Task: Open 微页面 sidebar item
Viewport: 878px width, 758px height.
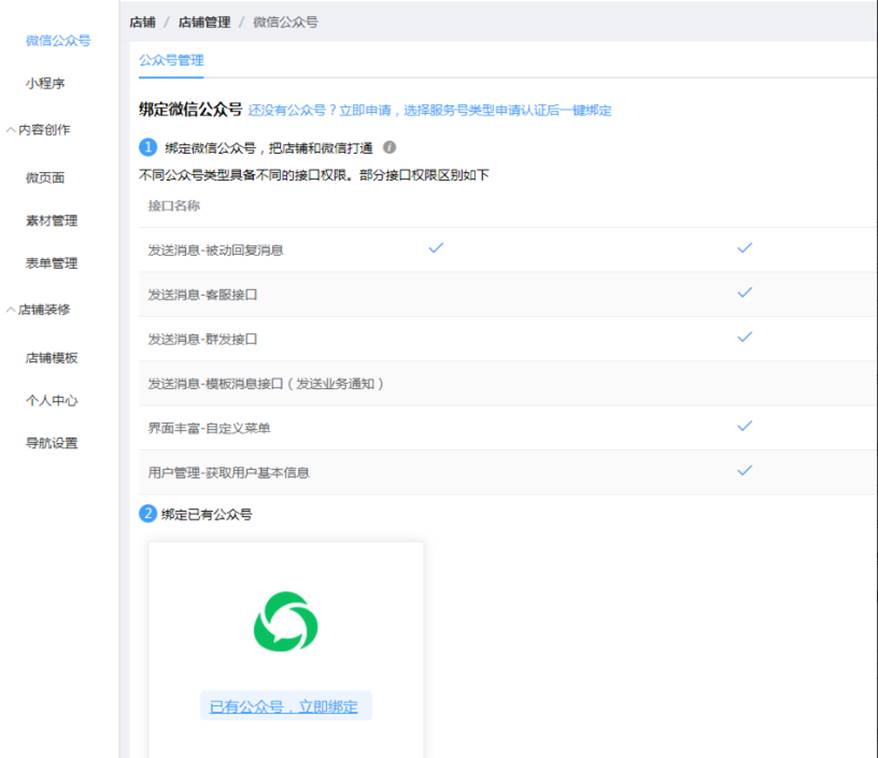Action: tap(45, 178)
